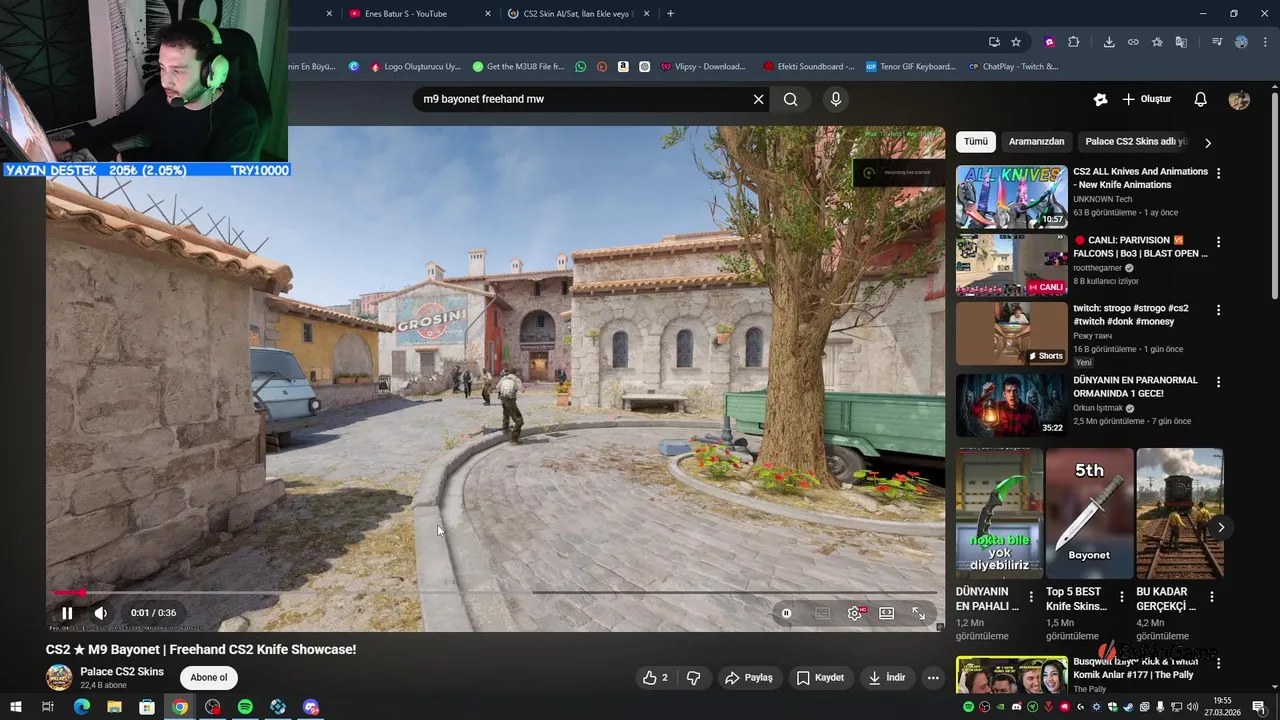The height and width of the screenshot is (720, 1280).
Task: Submit search with magnifier icon
Action: tap(791, 99)
